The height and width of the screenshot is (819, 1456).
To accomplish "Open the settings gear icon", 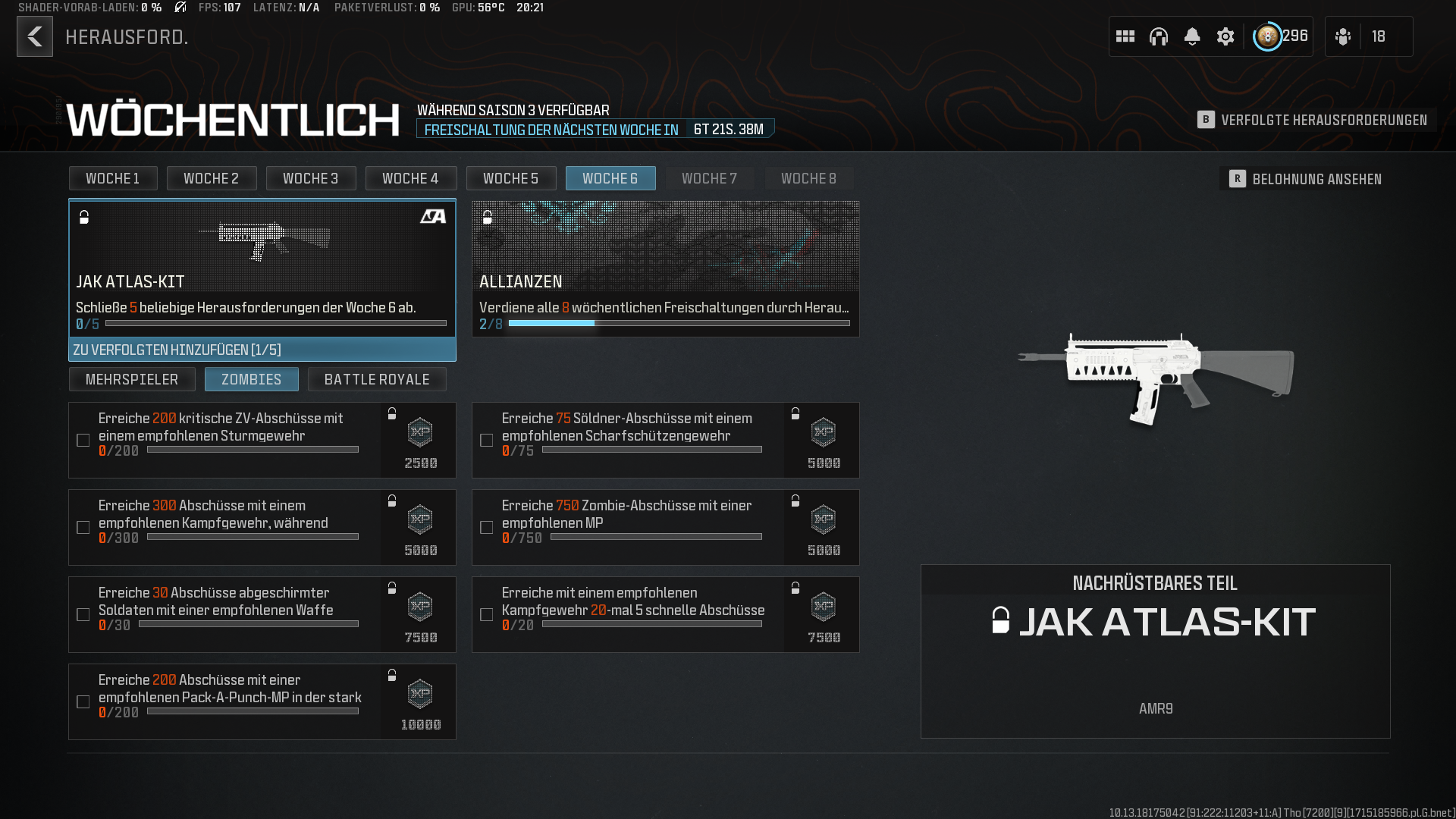I will coord(1225,36).
